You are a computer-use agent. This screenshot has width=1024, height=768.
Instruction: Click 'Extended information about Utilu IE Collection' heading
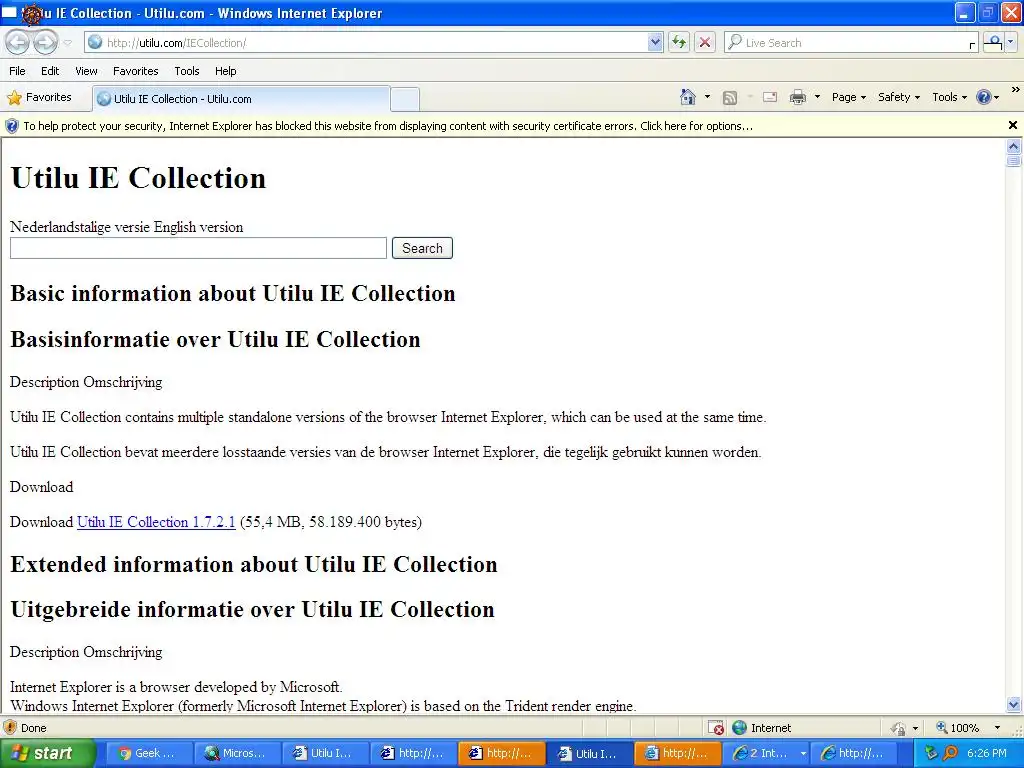point(253,564)
